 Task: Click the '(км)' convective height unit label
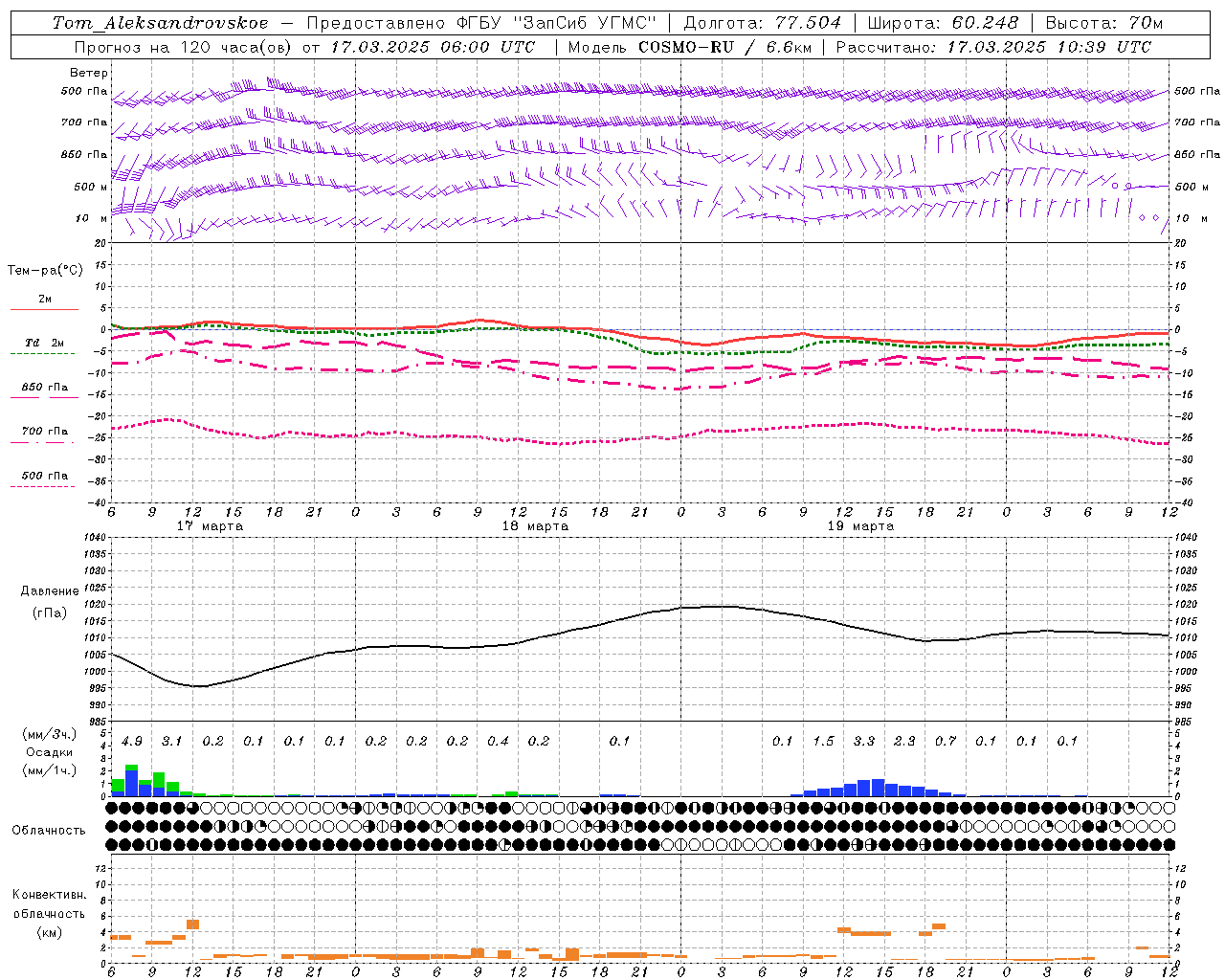pos(50,932)
